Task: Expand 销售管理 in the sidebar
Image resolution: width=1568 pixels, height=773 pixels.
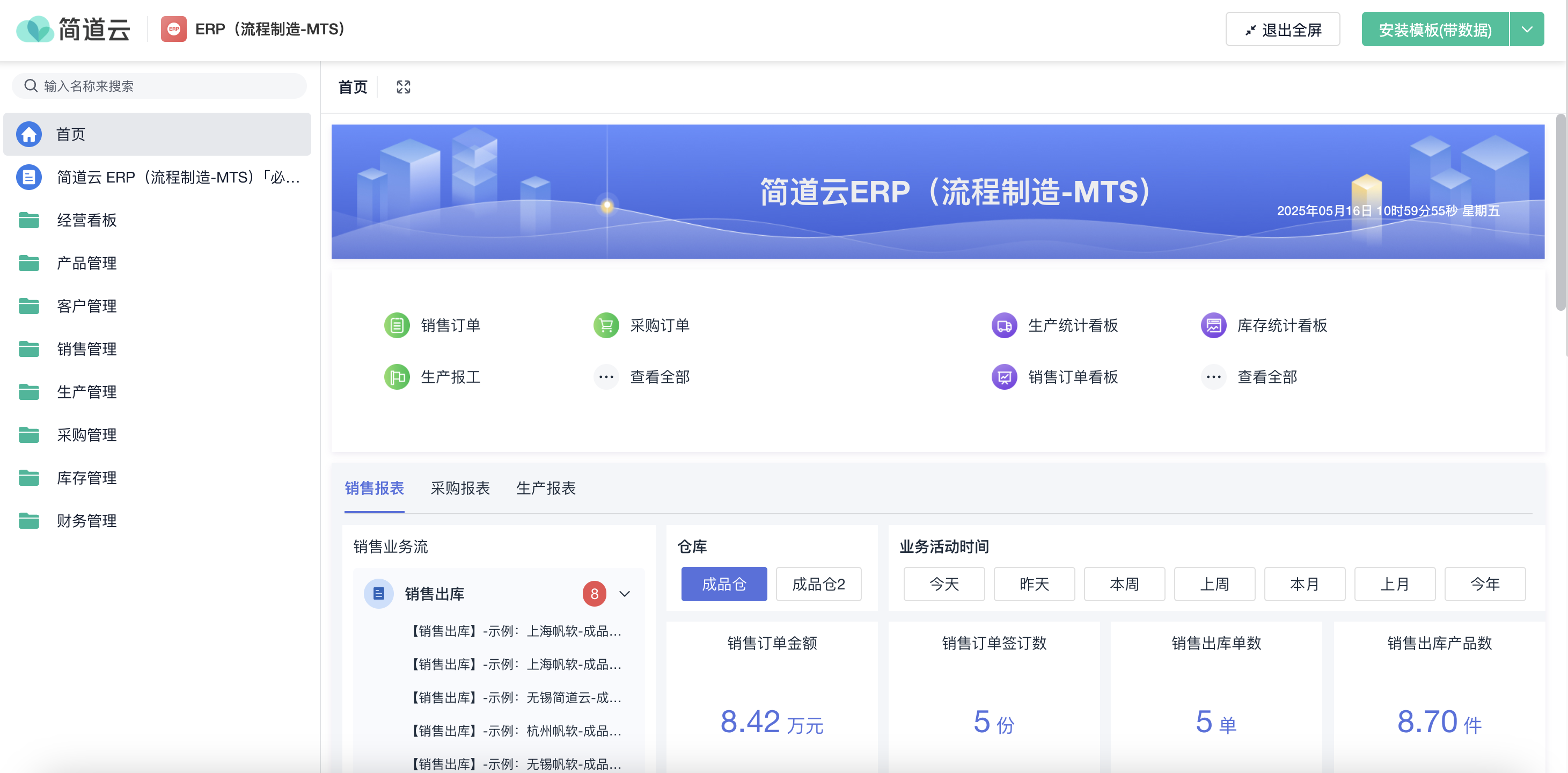Action: pyautogui.click(x=157, y=349)
